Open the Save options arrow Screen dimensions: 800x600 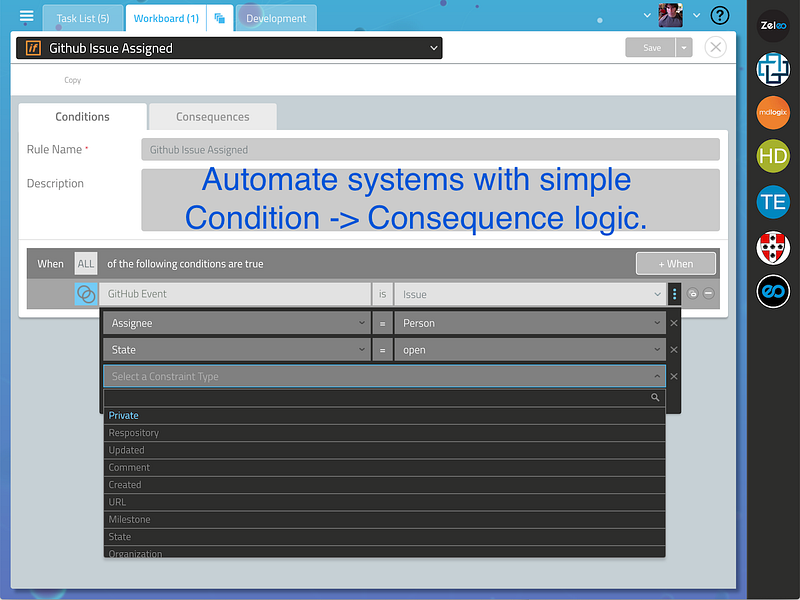tap(684, 47)
